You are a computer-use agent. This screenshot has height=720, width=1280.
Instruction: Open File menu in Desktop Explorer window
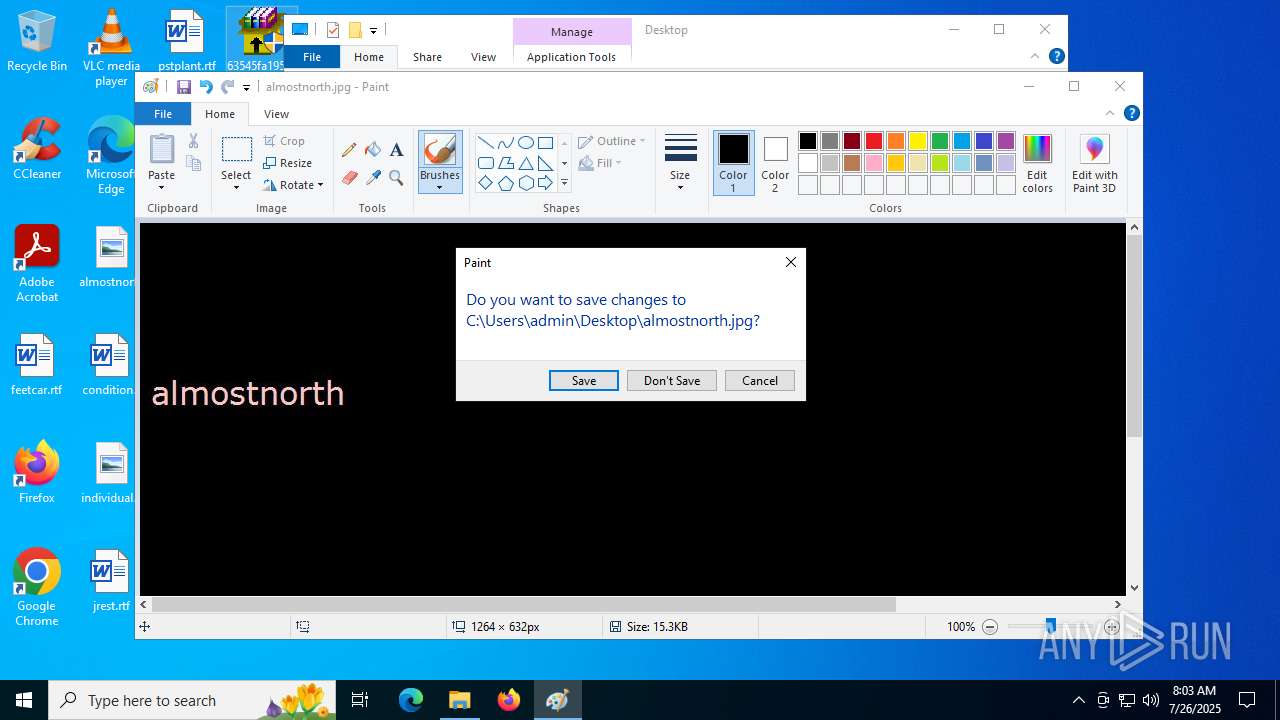tap(312, 57)
